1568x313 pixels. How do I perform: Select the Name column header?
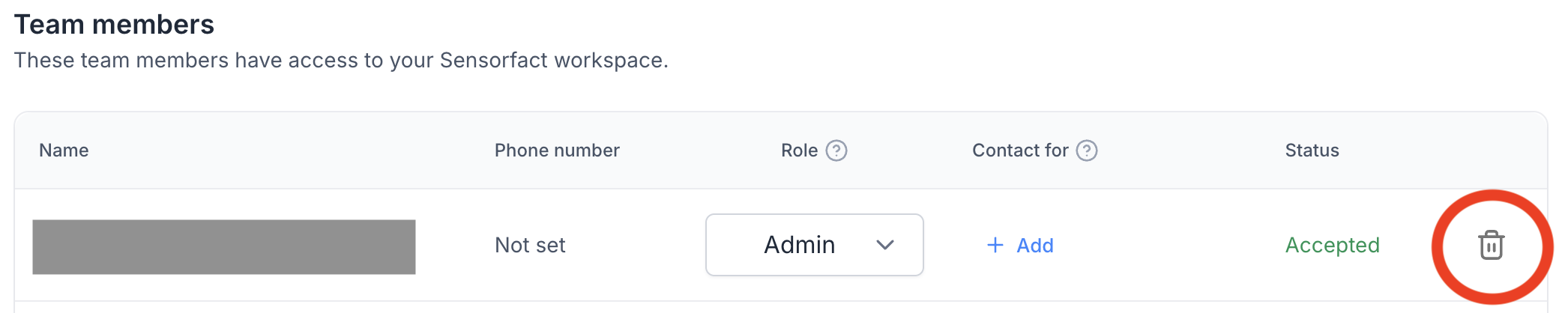click(64, 151)
